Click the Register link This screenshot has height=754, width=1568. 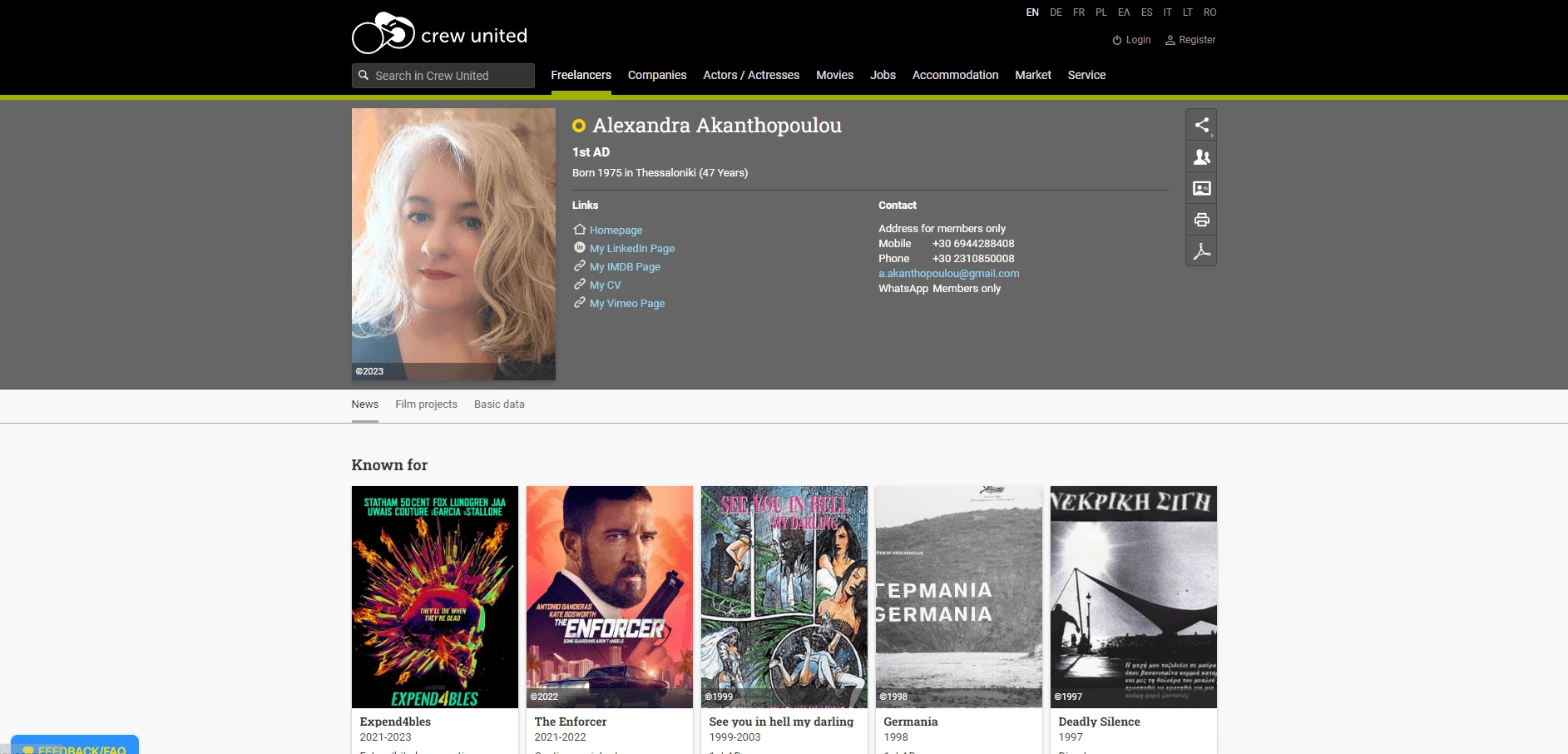click(1196, 40)
